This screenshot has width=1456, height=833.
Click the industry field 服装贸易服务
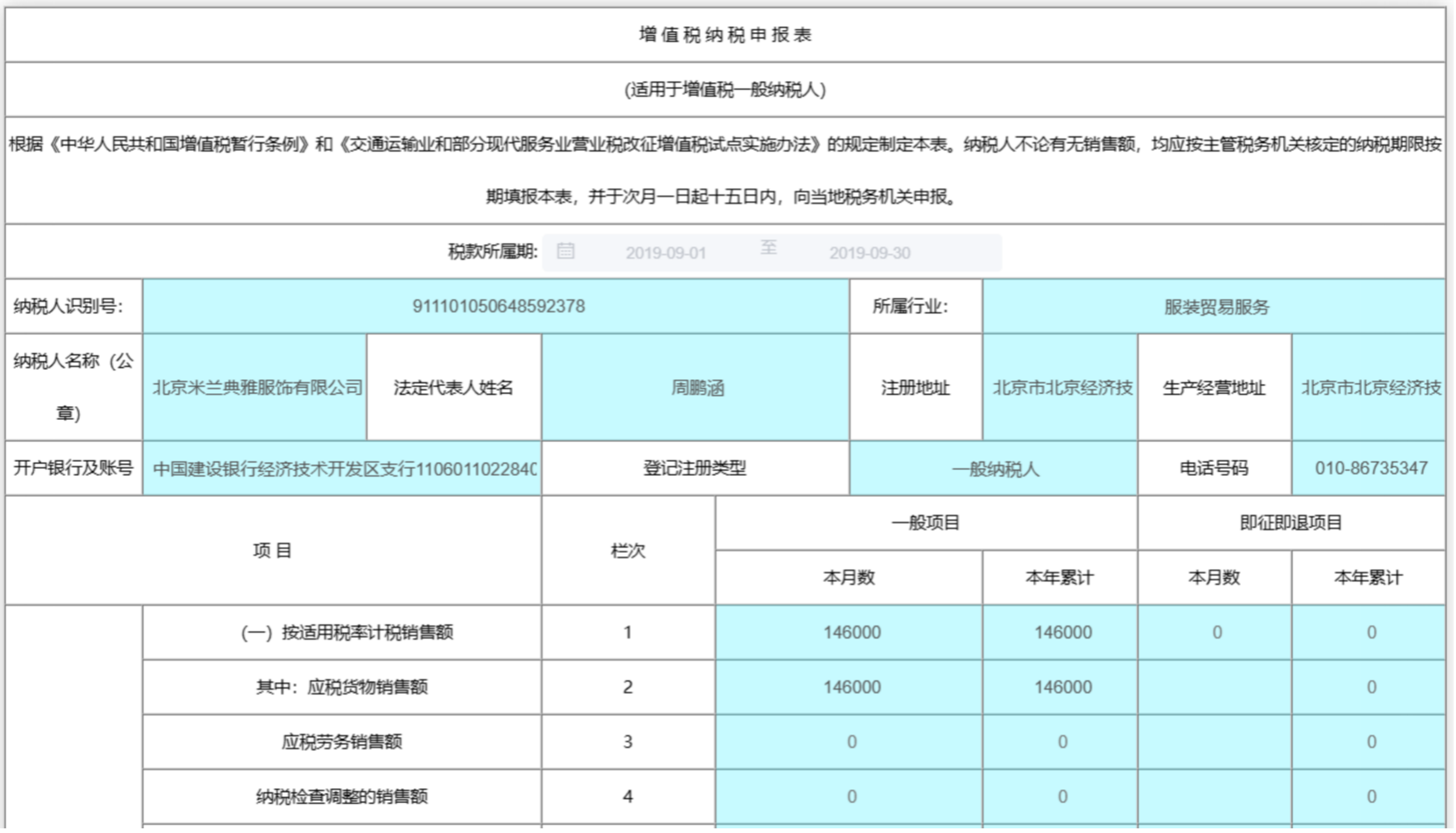coord(1216,307)
